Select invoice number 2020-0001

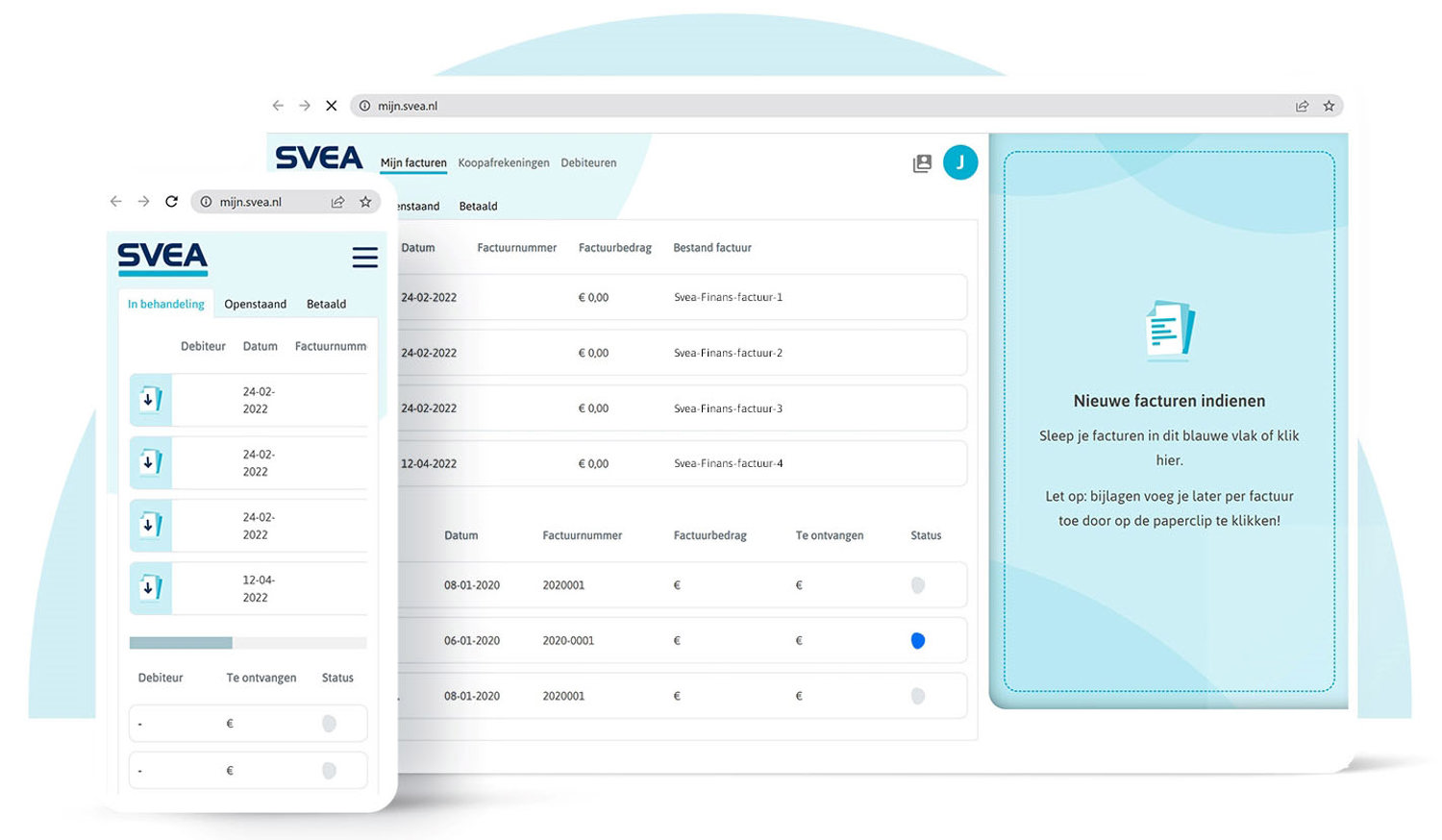tap(568, 641)
